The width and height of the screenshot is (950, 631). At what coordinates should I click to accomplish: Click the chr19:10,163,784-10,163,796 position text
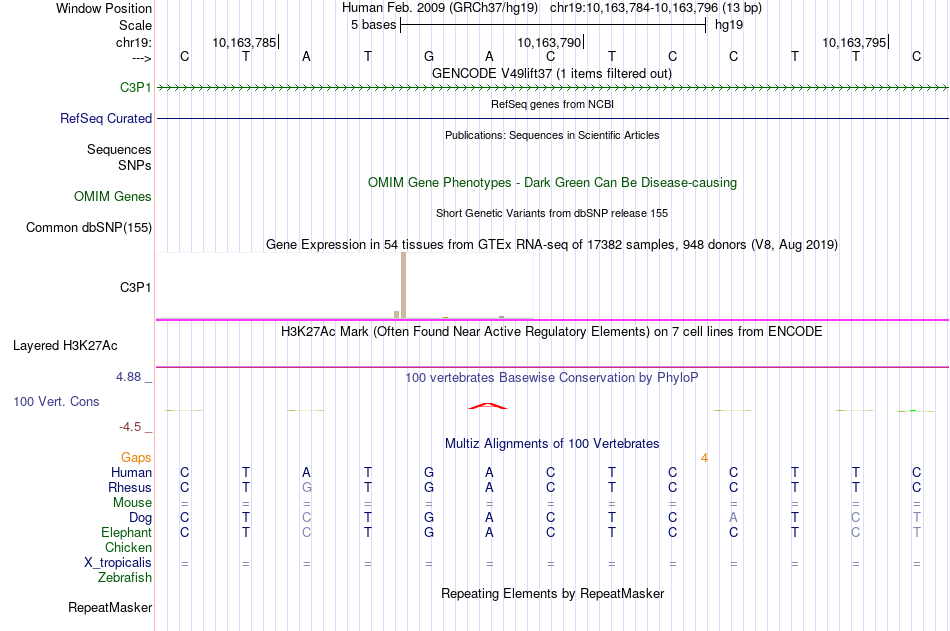(x=656, y=8)
